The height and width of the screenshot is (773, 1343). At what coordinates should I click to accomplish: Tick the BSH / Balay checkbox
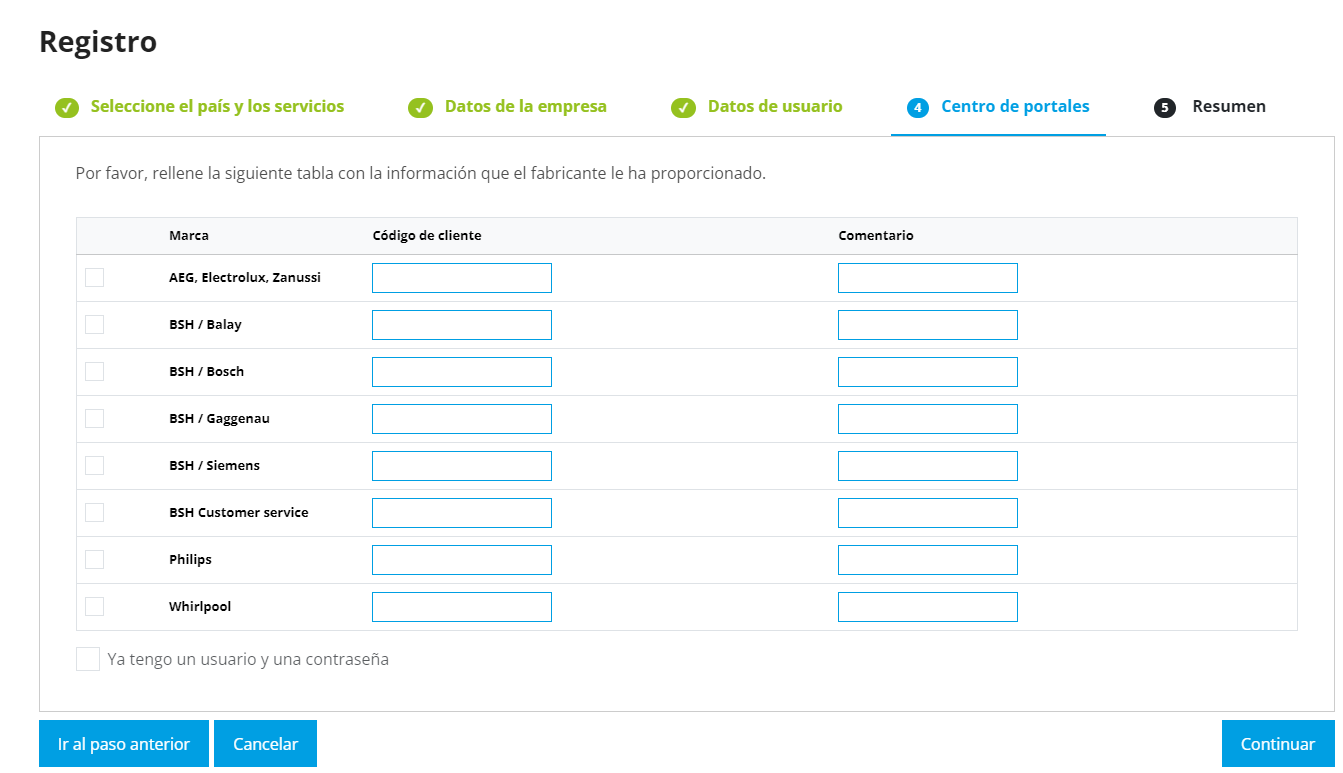95,325
